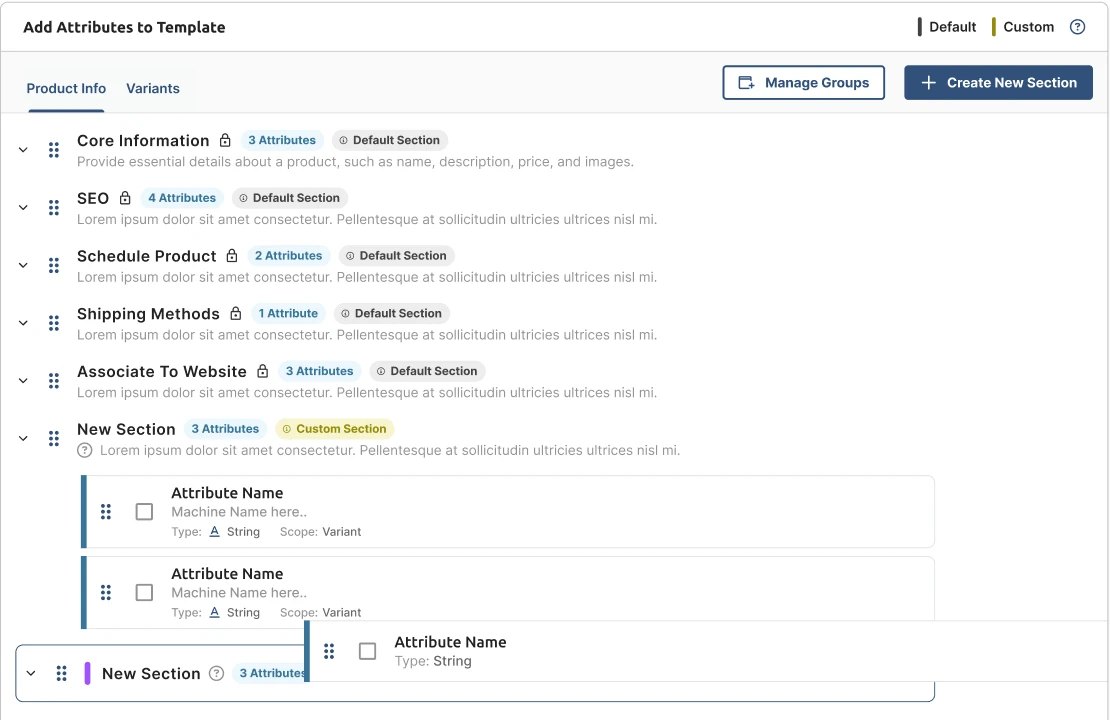This screenshot has width=1110, height=720.
Task: Grab the drag handle for Schedule Product section
Action: coord(54,265)
